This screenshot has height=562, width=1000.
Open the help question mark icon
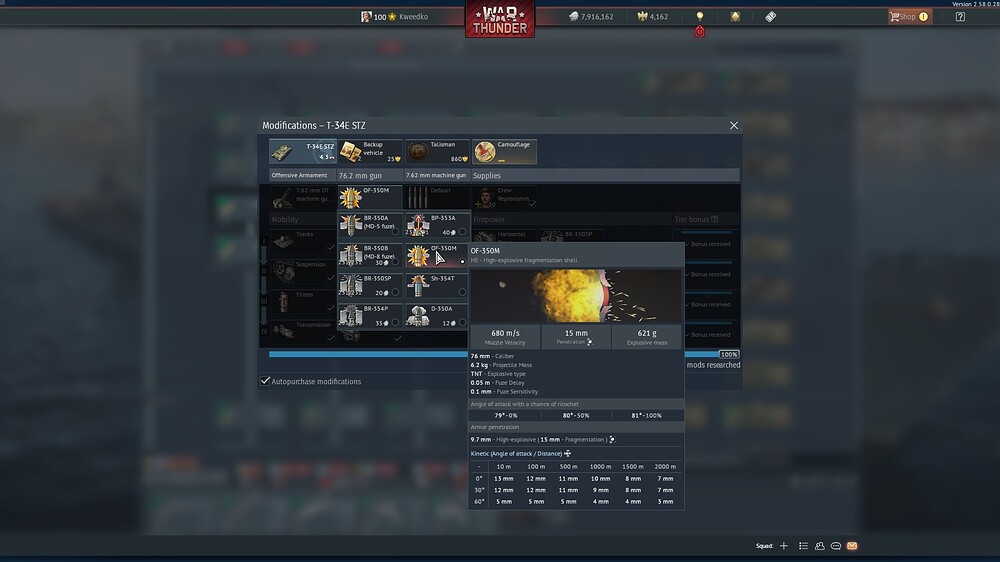(x=960, y=17)
